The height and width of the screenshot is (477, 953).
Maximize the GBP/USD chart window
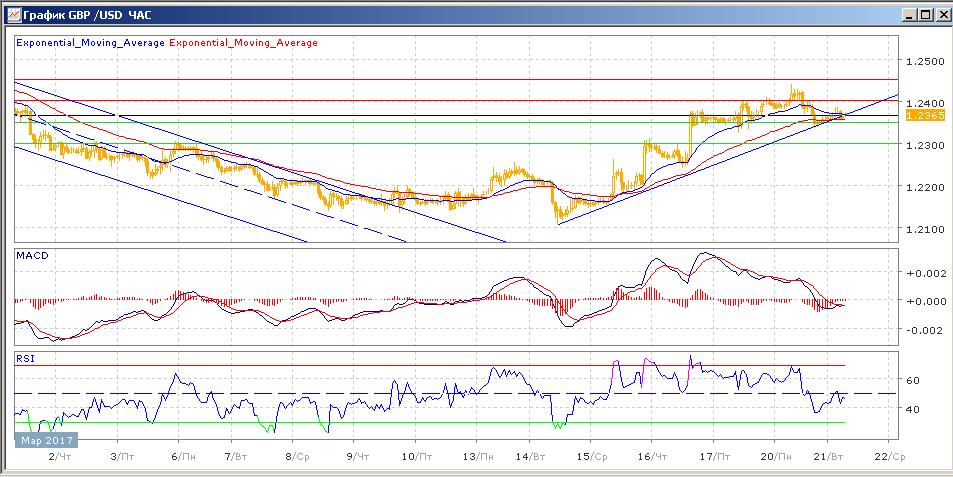click(x=924, y=14)
